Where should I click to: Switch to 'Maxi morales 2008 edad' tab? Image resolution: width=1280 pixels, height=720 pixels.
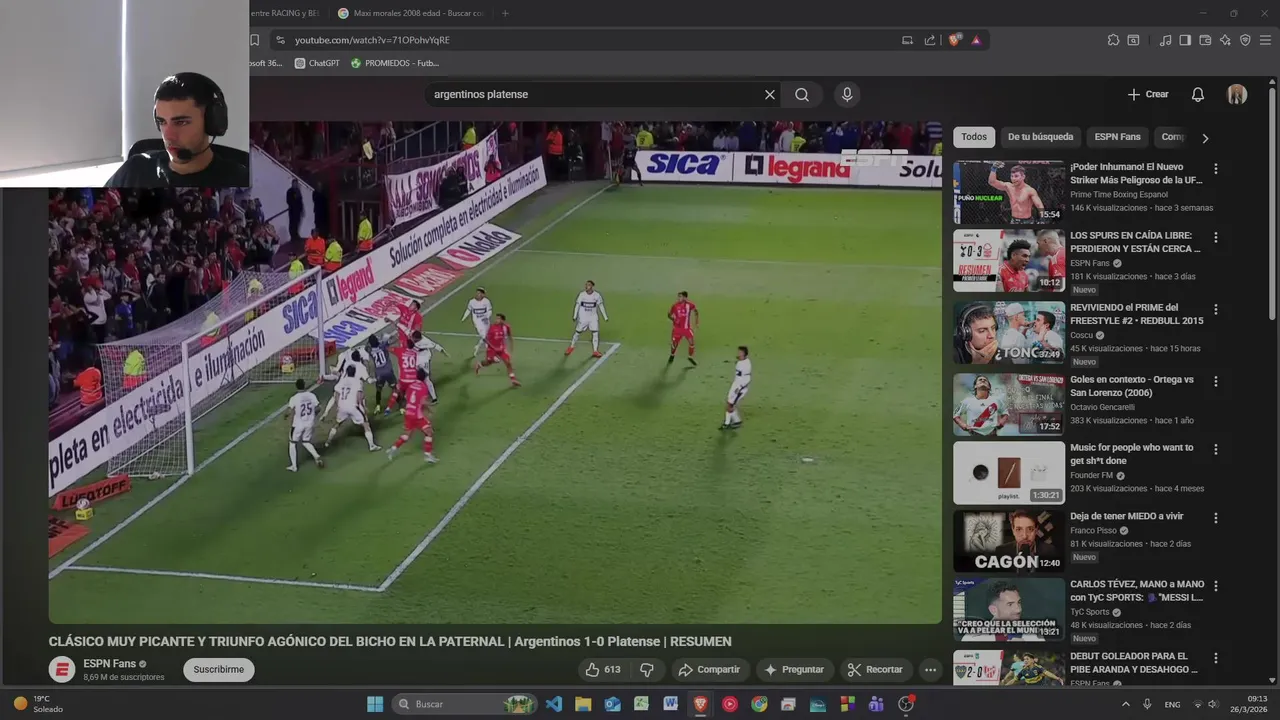tap(410, 13)
